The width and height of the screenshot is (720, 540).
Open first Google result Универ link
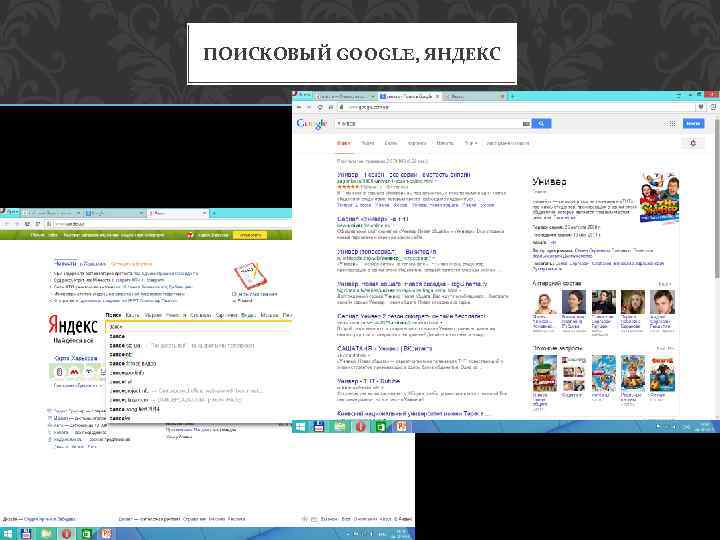pyautogui.click(x=404, y=175)
